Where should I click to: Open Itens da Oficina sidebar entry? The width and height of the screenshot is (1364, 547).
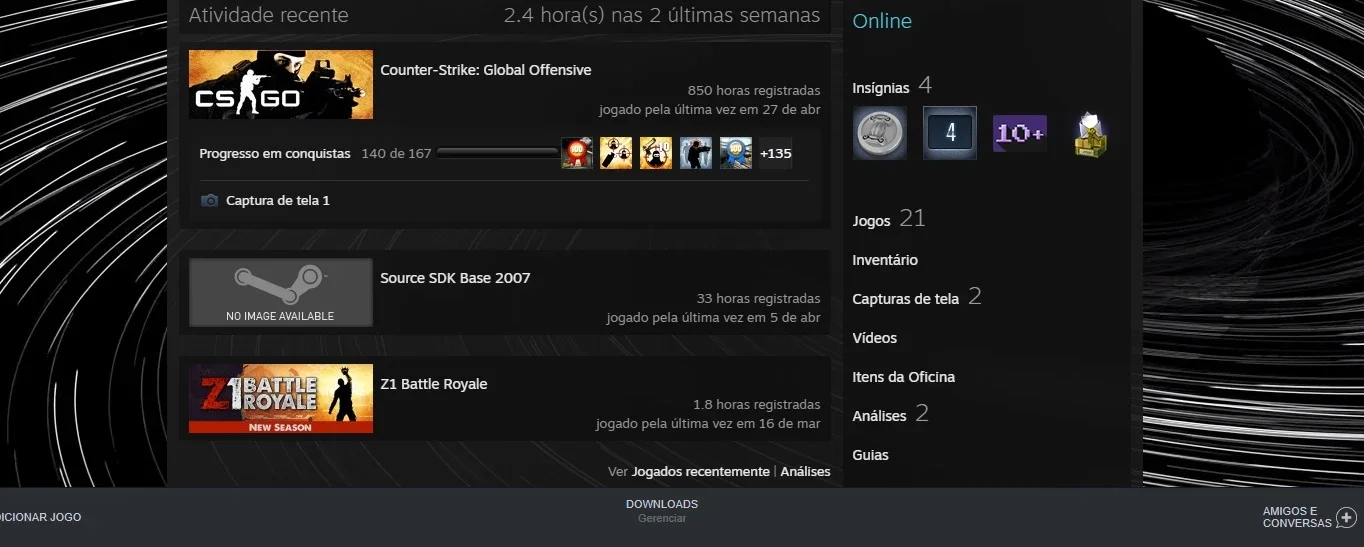tap(904, 377)
